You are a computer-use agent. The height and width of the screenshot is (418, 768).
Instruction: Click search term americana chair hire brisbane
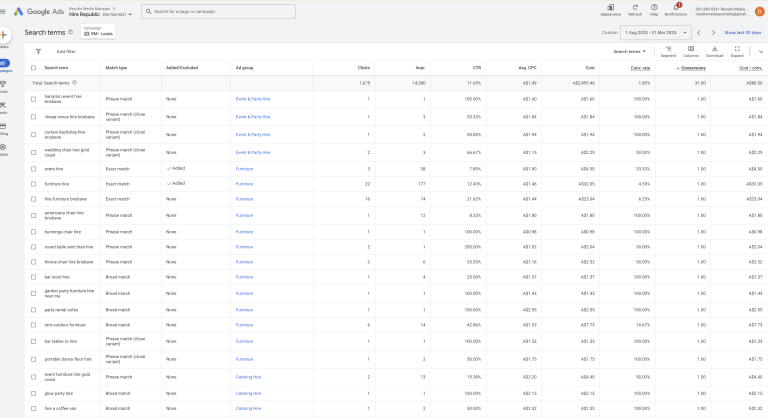click(64, 215)
